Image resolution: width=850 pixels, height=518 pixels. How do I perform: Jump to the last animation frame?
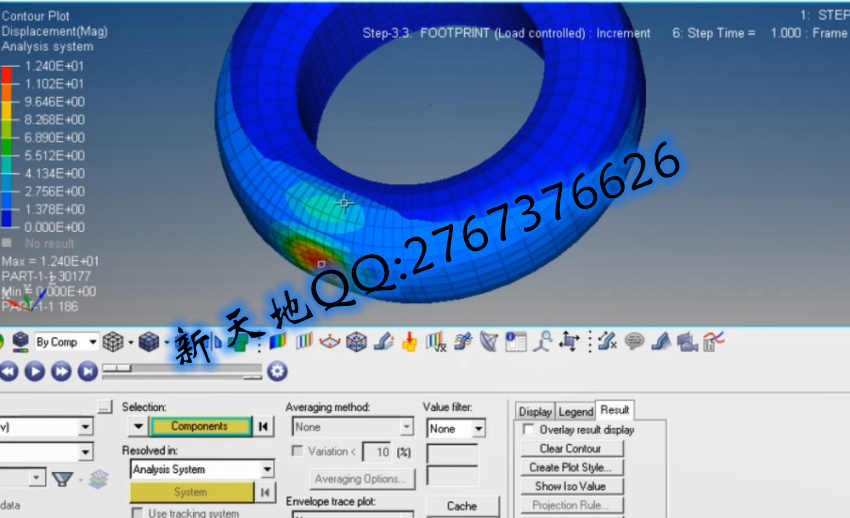pyautogui.click(x=88, y=371)
